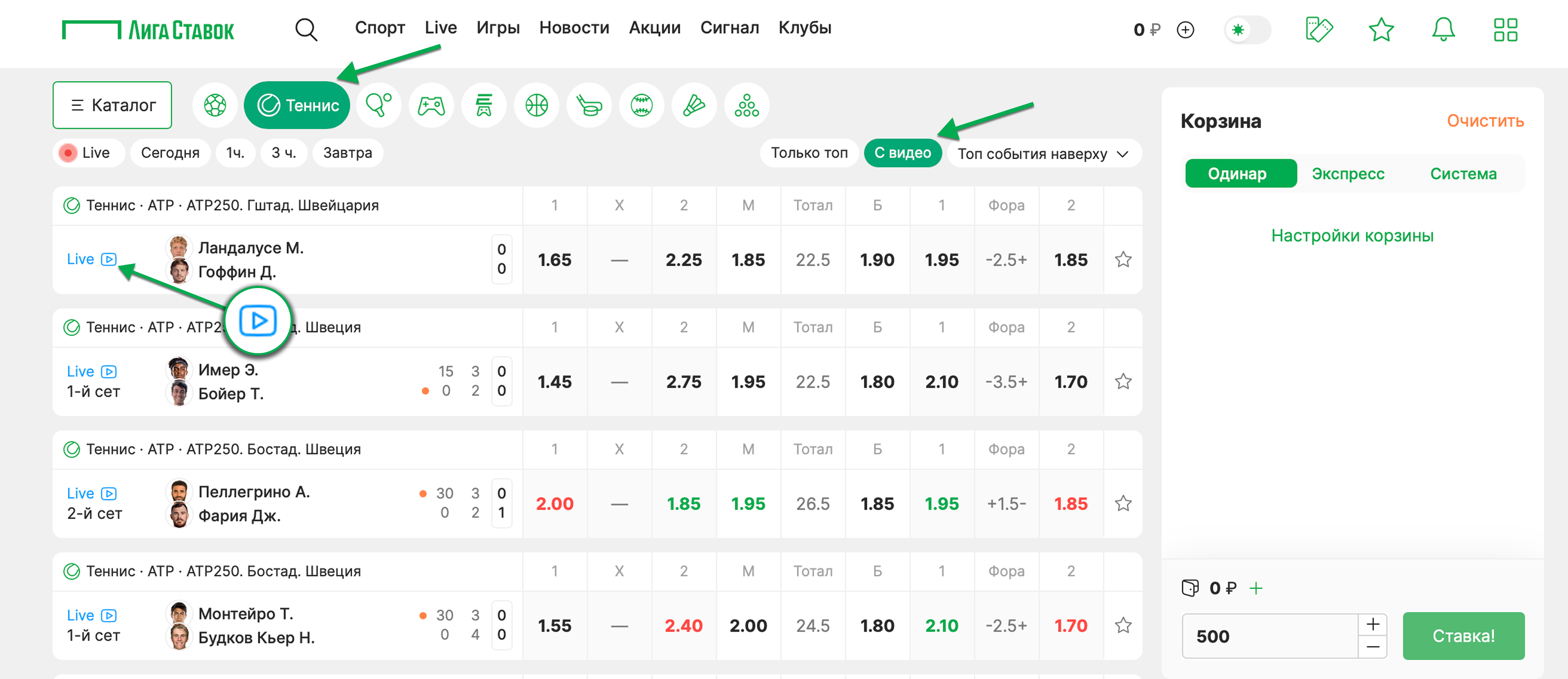
Task: Open the Акции menu item
Action: click(x=654, y=28)
